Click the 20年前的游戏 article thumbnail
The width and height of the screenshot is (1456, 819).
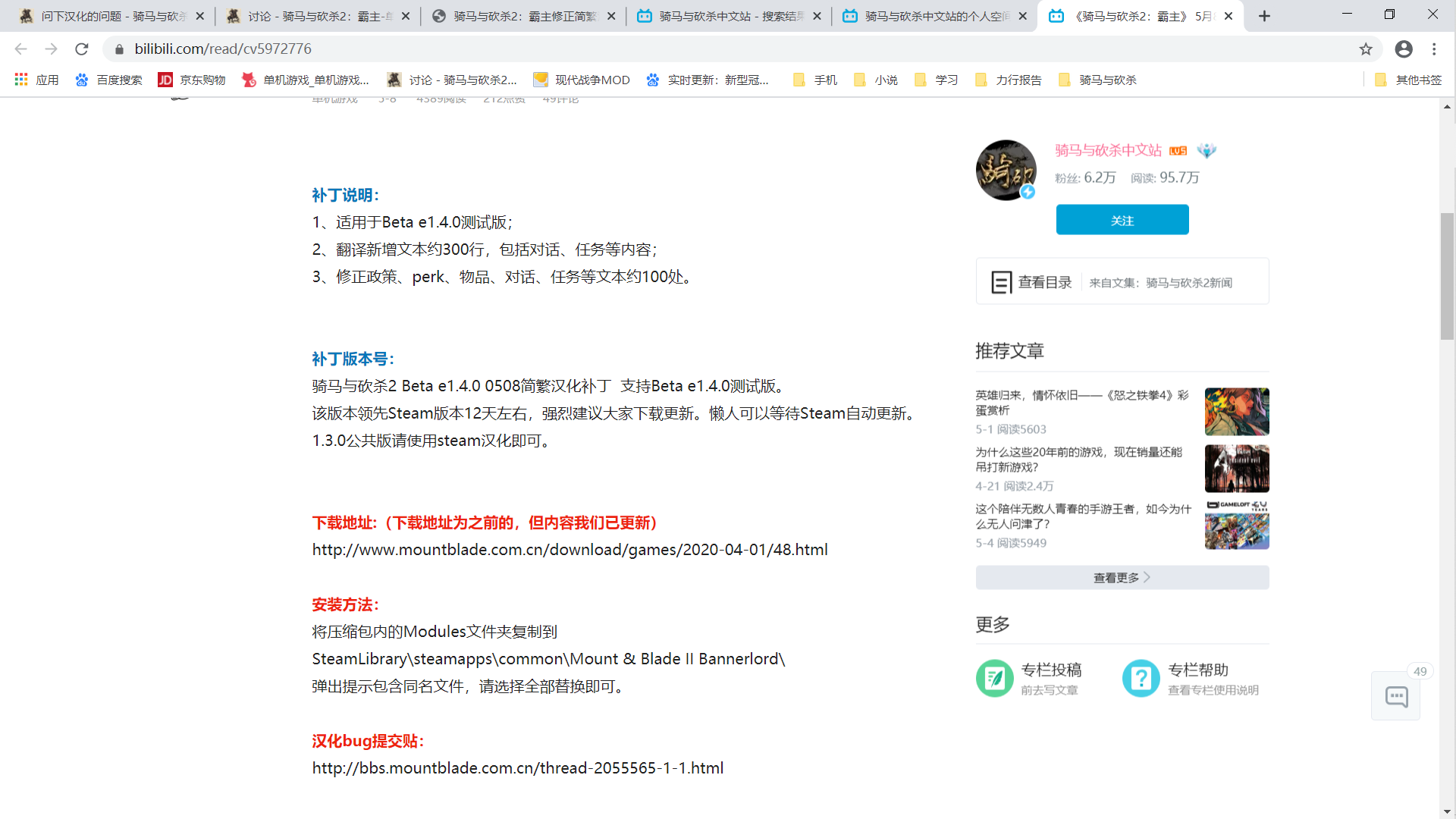(1237, 469)
